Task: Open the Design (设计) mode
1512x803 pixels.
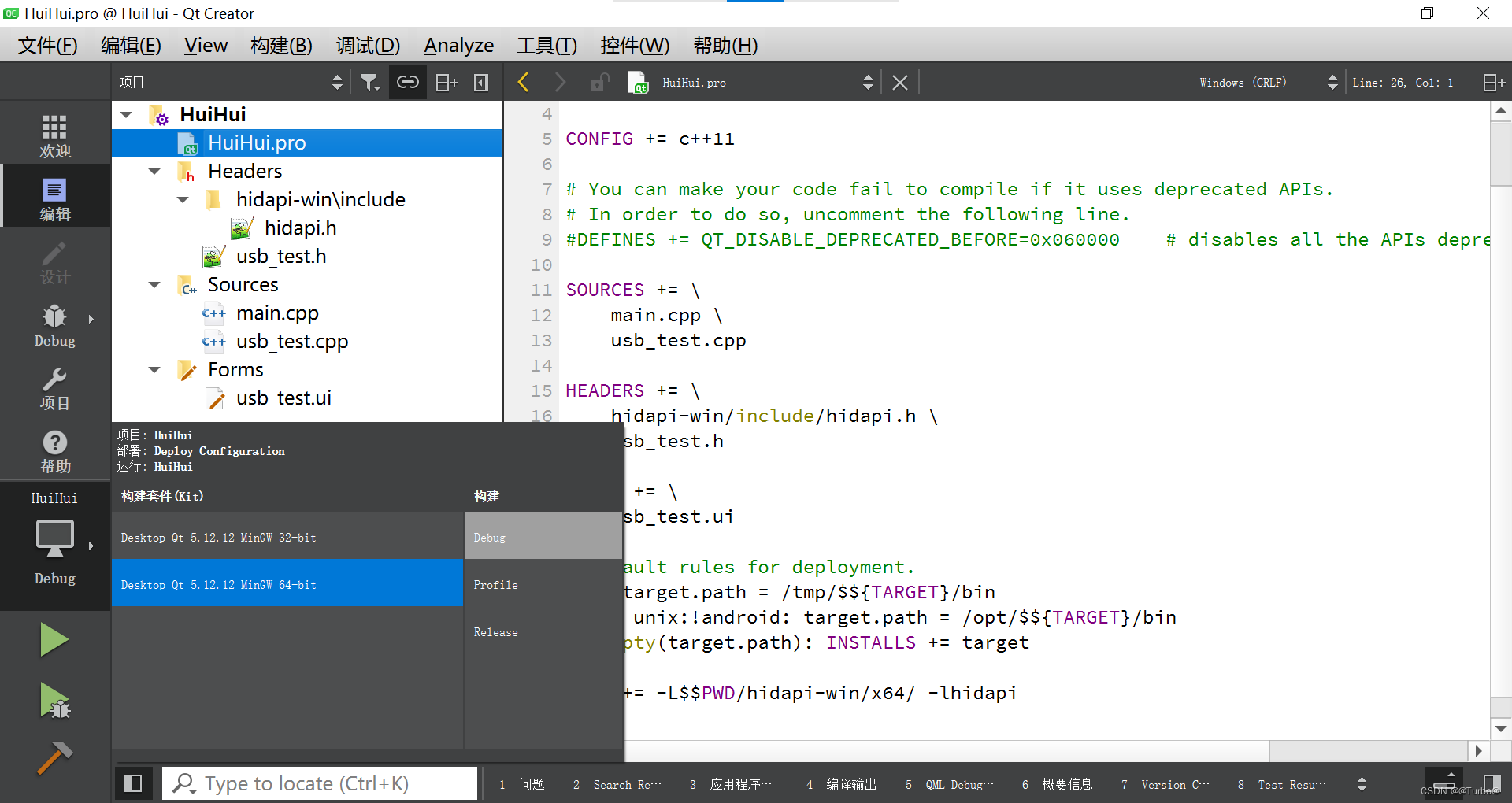Action: (54, 262)
